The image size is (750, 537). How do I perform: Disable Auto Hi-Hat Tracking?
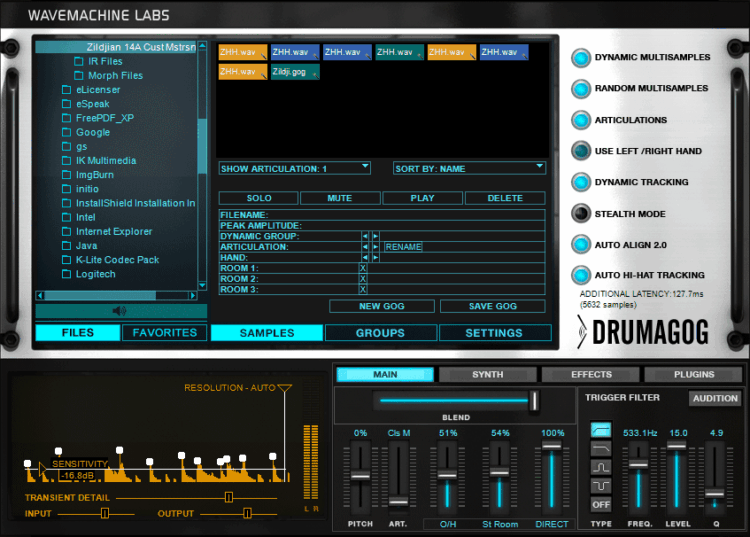tap(581, 275)
